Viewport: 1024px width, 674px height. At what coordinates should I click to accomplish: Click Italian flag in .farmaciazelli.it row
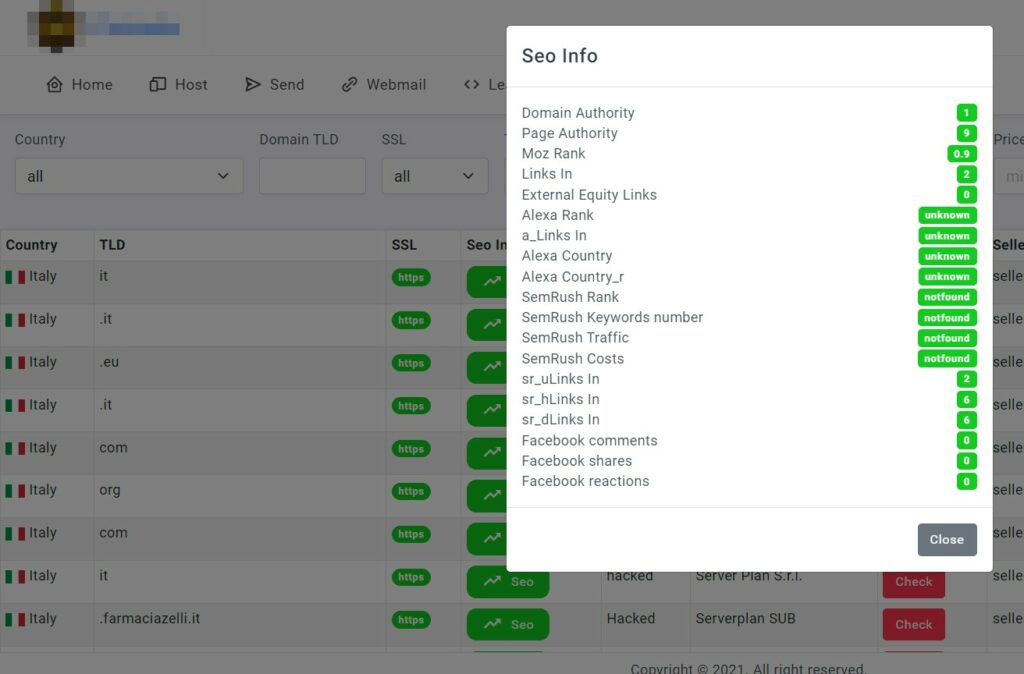[15, 620]
